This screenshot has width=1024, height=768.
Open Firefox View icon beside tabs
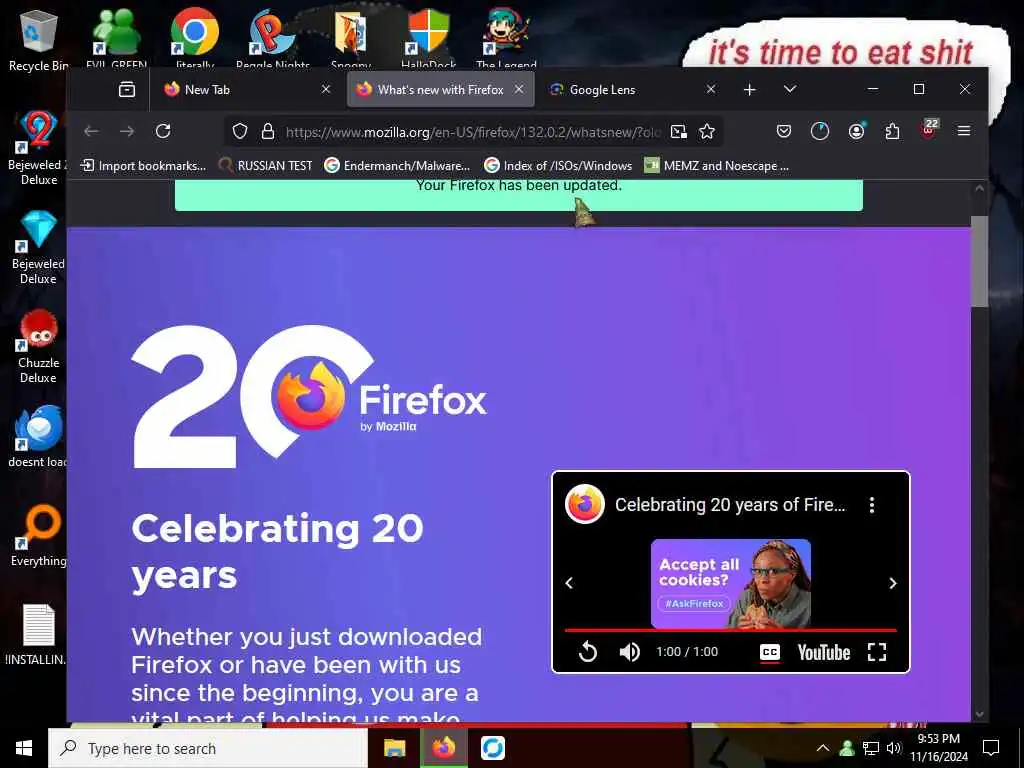127,89
